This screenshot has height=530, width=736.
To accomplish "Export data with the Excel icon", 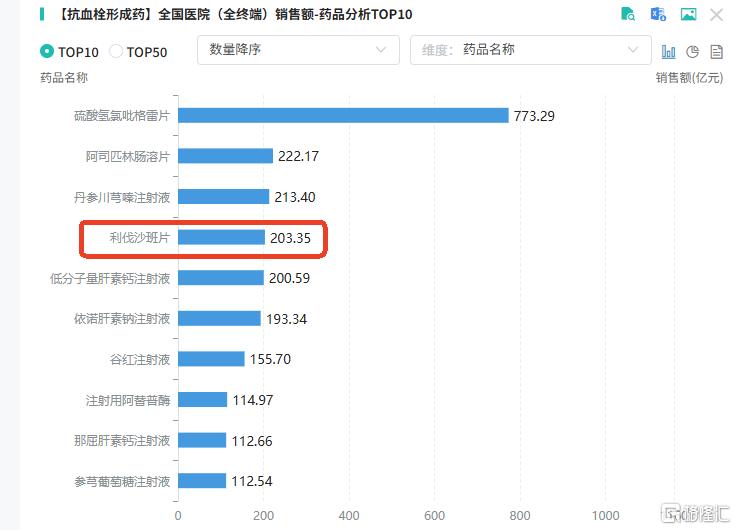I will (658, 14).
